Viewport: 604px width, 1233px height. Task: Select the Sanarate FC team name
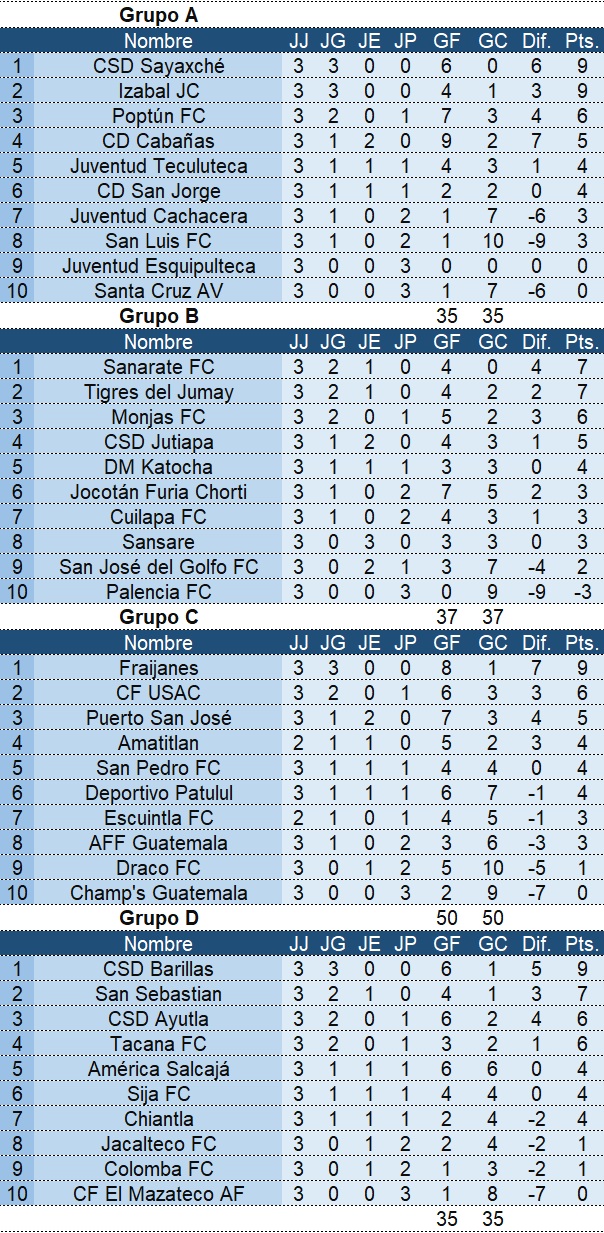(159, 367)
